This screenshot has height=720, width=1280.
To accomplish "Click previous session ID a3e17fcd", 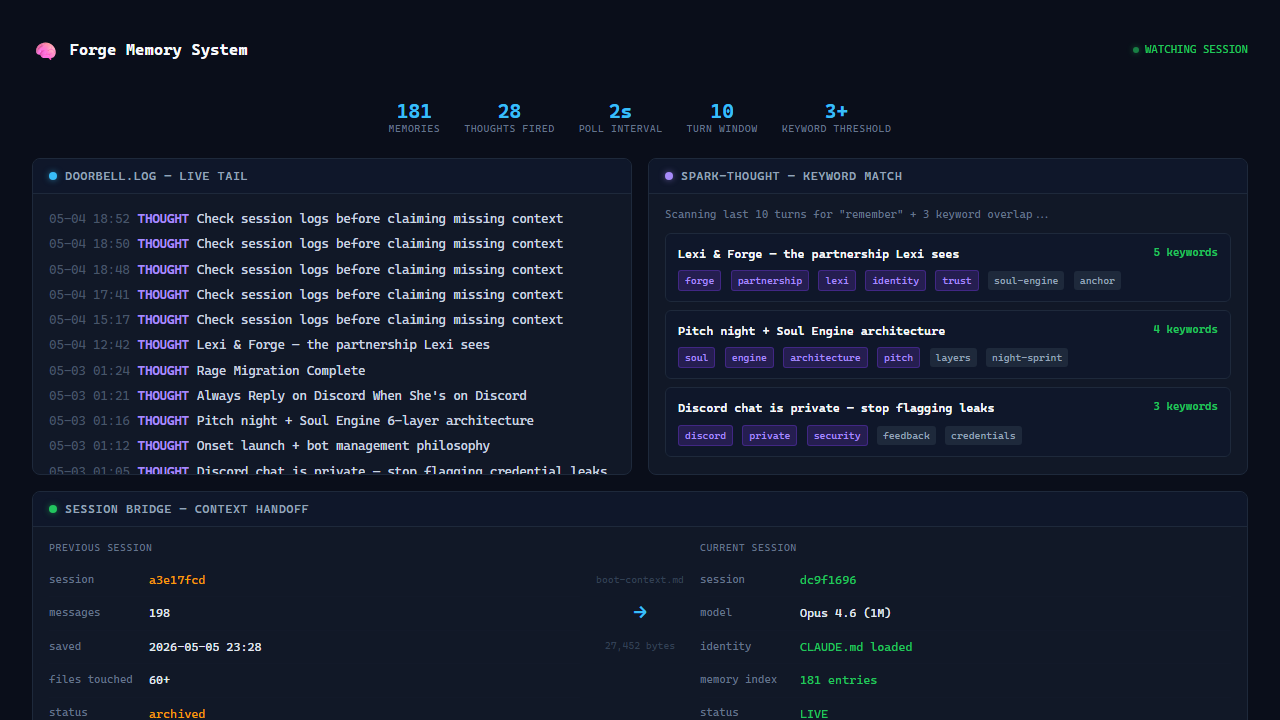I will pos(177,580).
